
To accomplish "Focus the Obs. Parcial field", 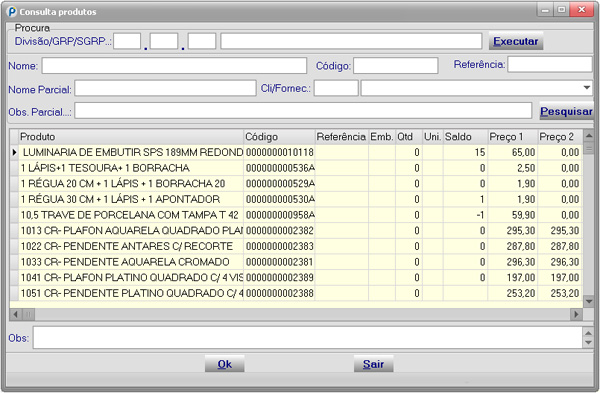I will click(303, 111).
